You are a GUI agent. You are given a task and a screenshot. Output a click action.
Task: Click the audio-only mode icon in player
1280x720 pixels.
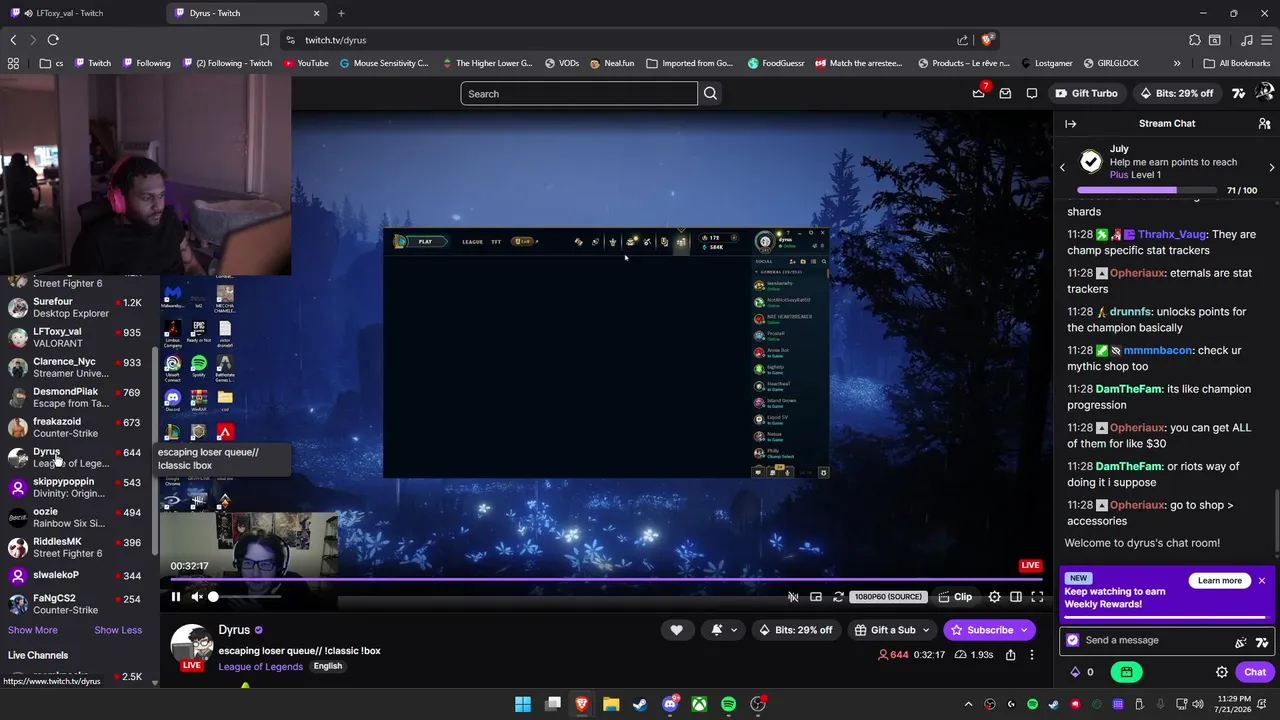click(793, 597)
